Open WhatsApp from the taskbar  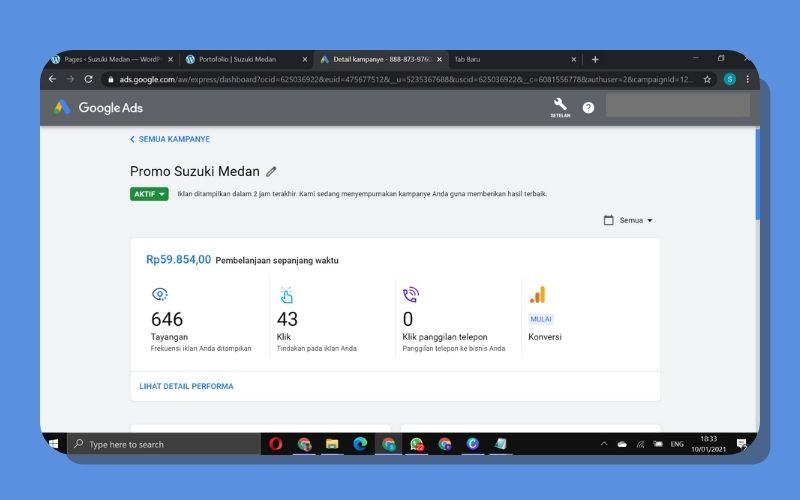pos(417,444)
